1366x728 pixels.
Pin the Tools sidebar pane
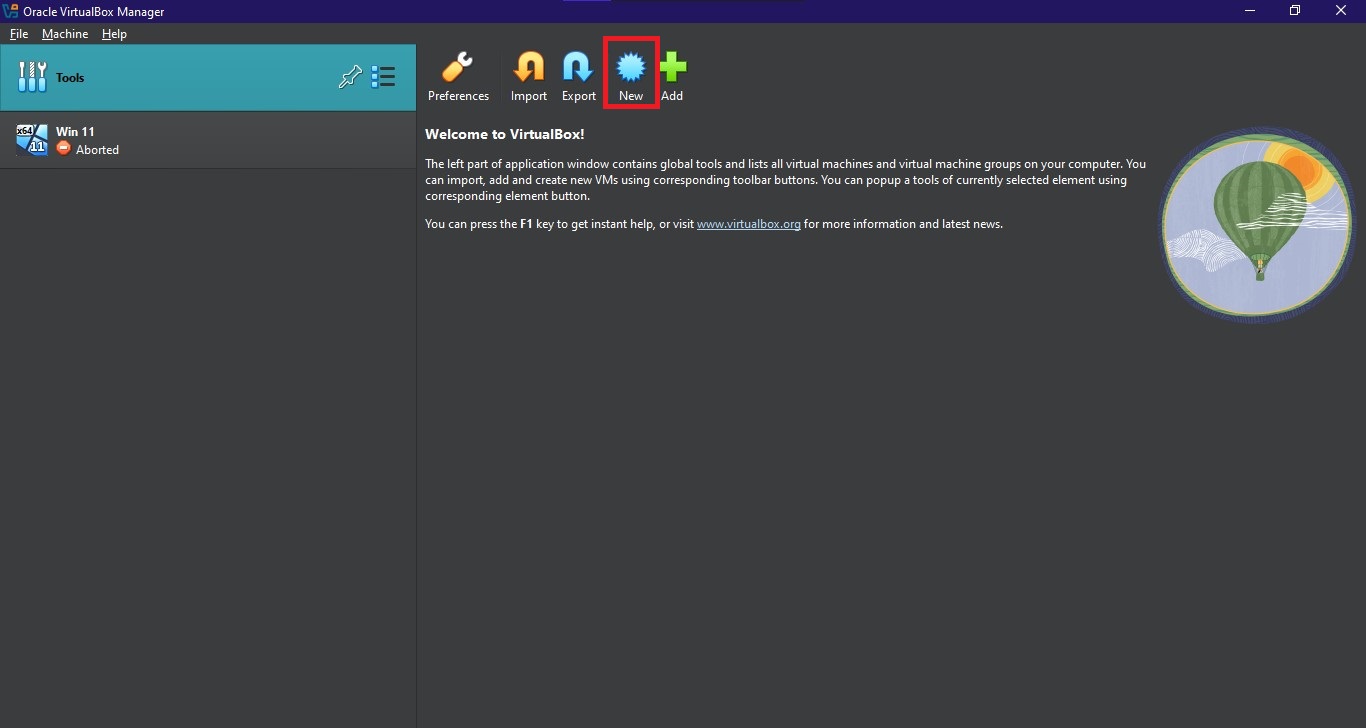350,76
